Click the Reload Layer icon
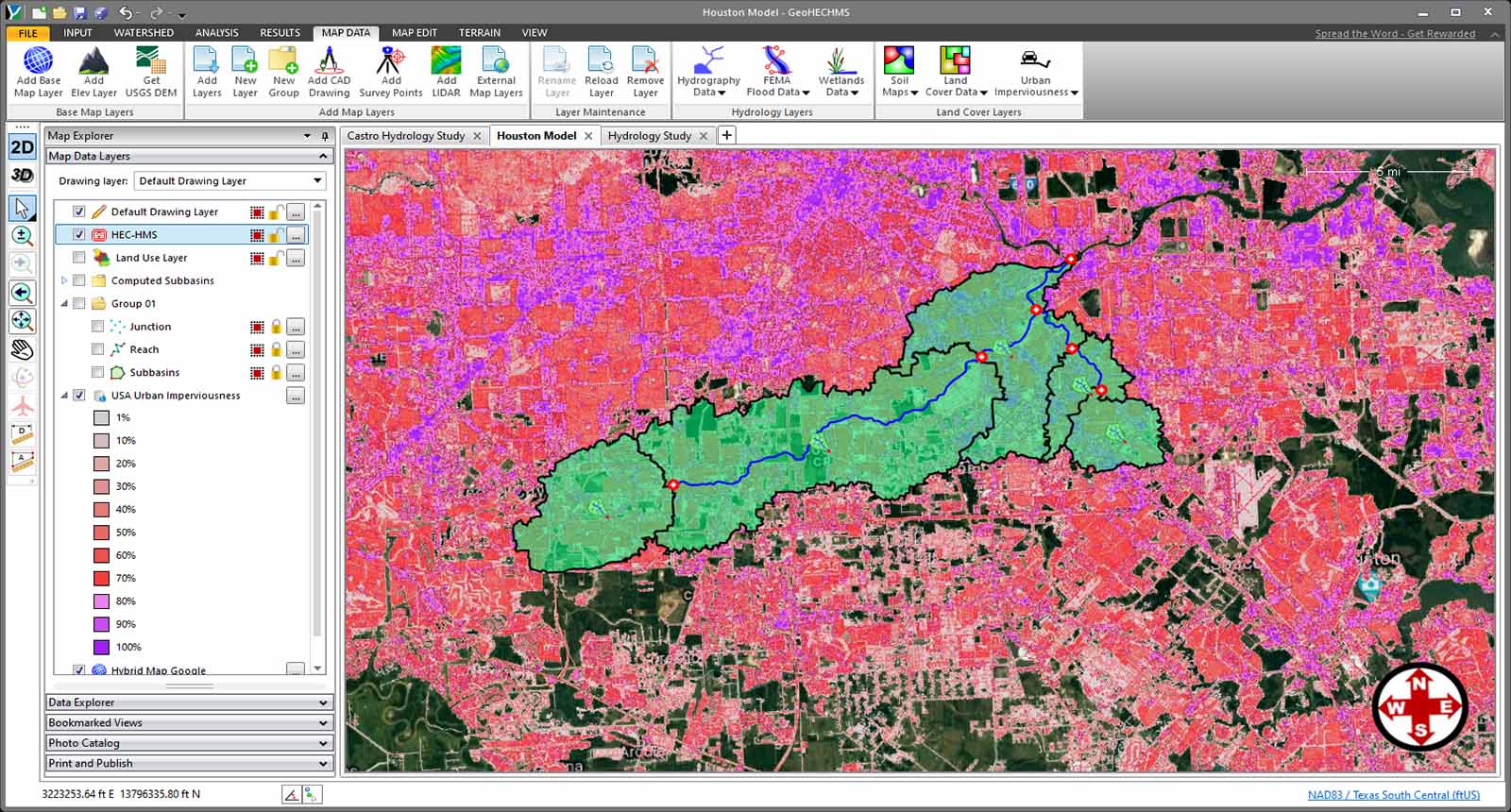 click(601, 71)
